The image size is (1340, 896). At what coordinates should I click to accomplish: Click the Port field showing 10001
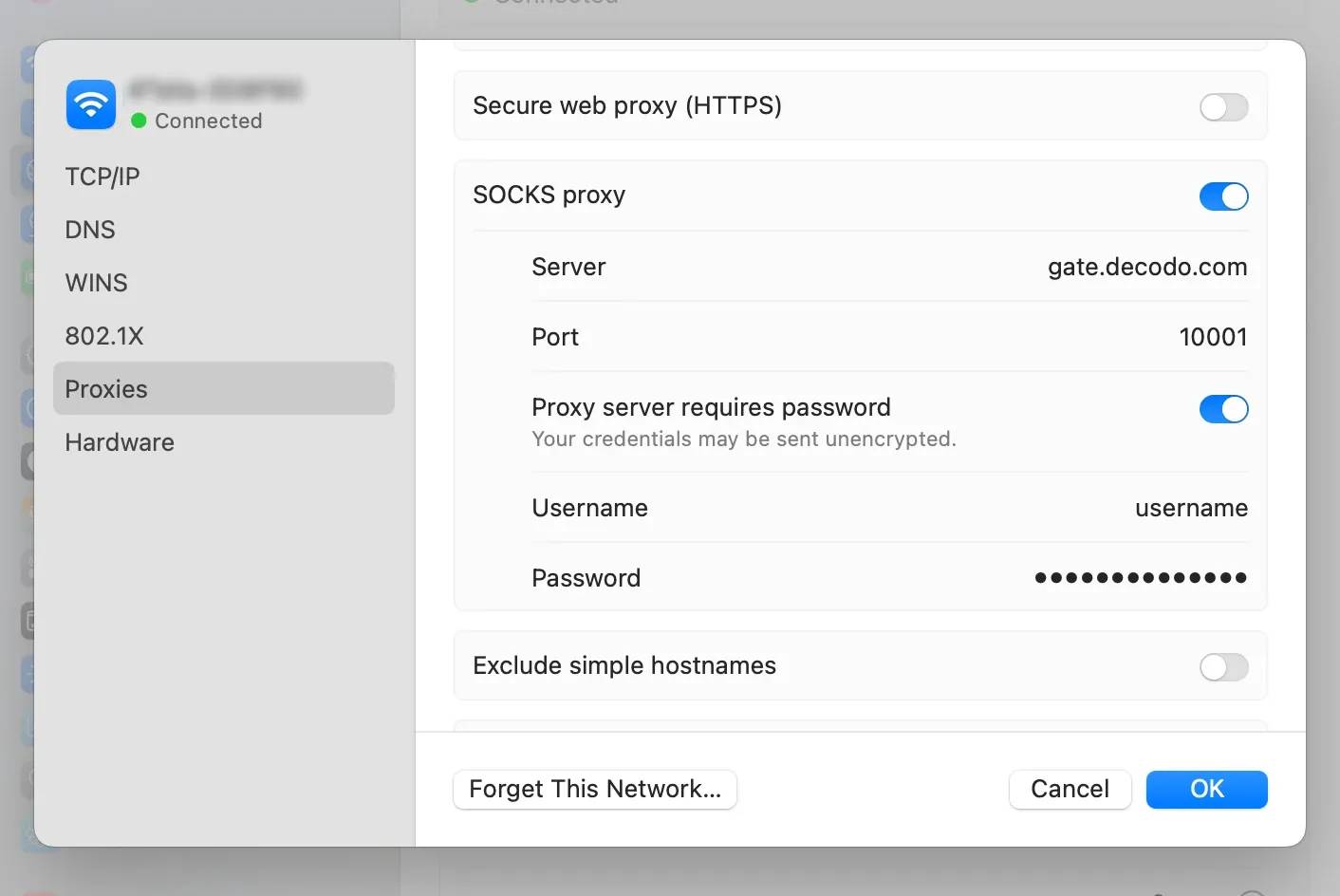coord(1212,338)
